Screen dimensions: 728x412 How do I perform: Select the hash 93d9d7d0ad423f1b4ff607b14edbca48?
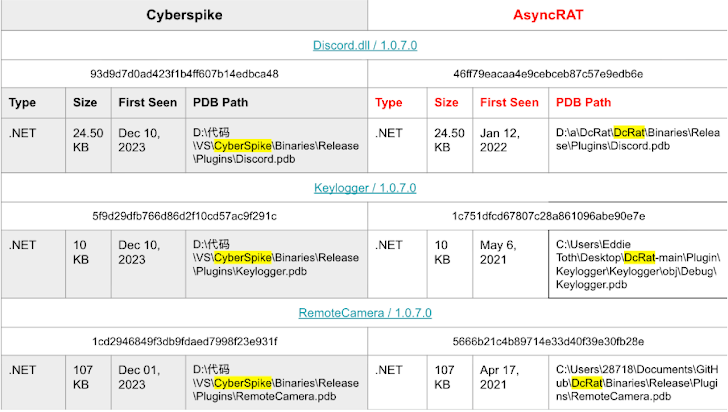point(184,74)
